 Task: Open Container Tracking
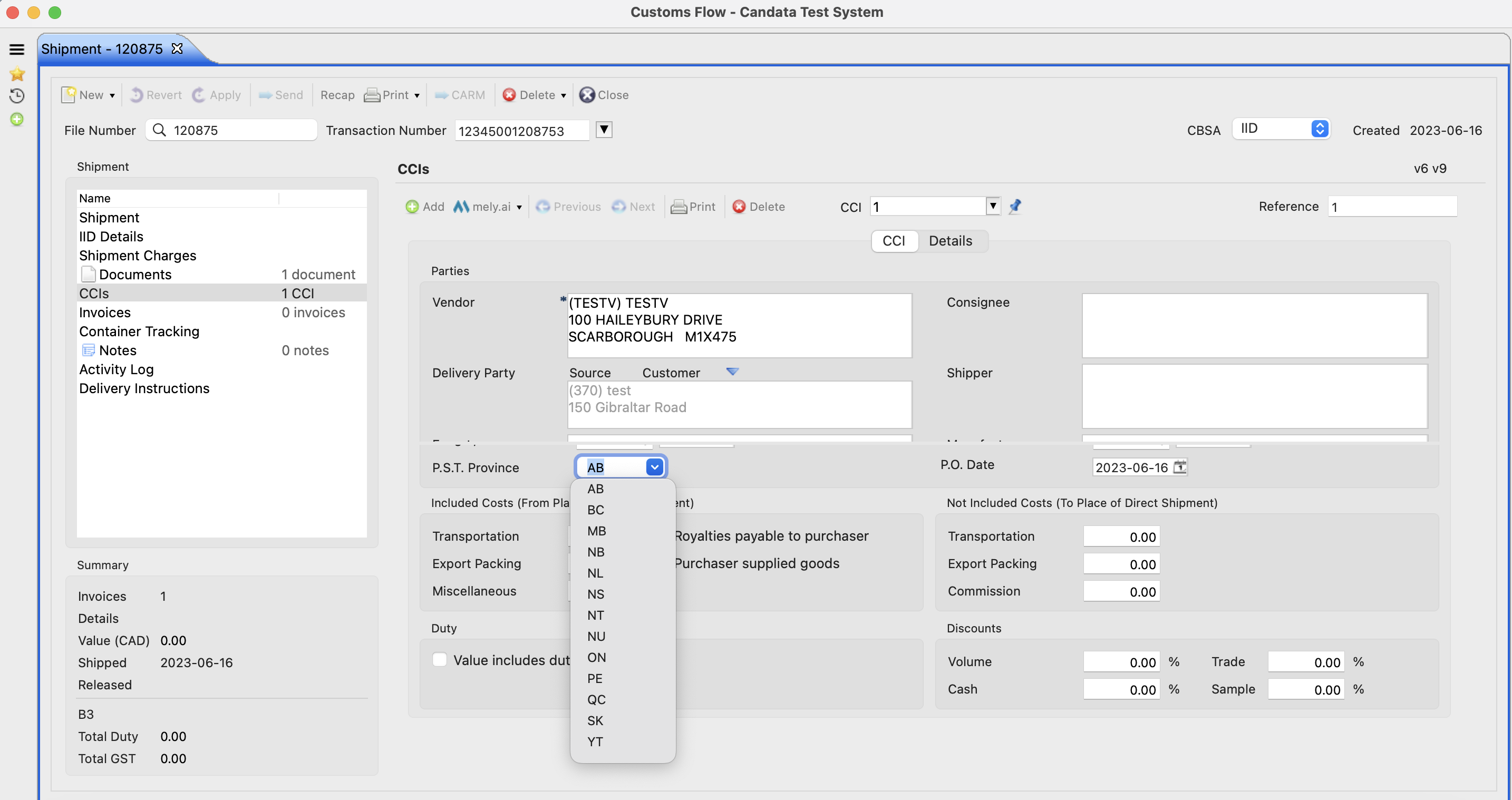tap(222, 331)
